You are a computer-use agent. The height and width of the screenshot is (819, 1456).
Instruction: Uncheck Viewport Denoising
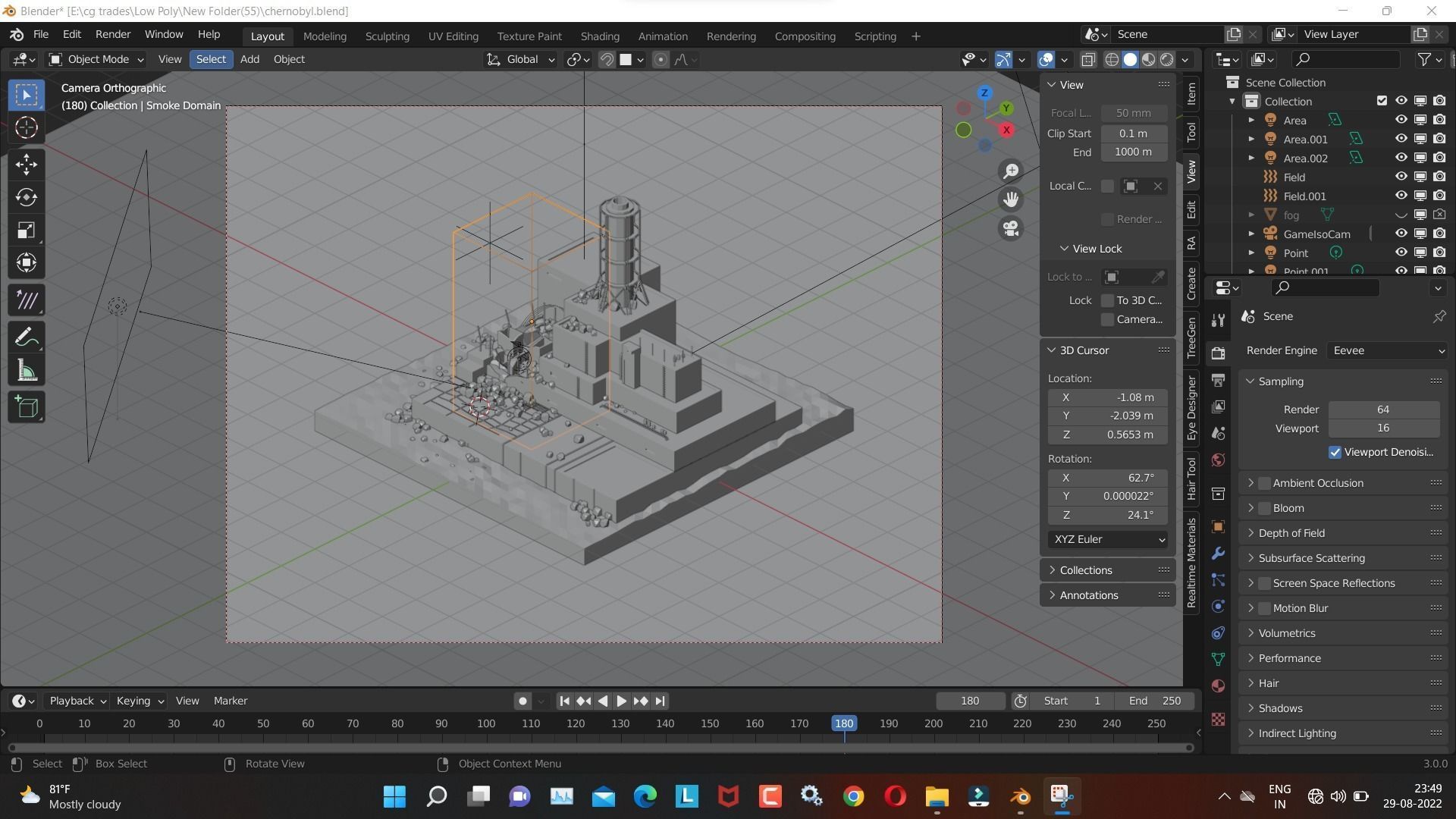click(1335, 452)
